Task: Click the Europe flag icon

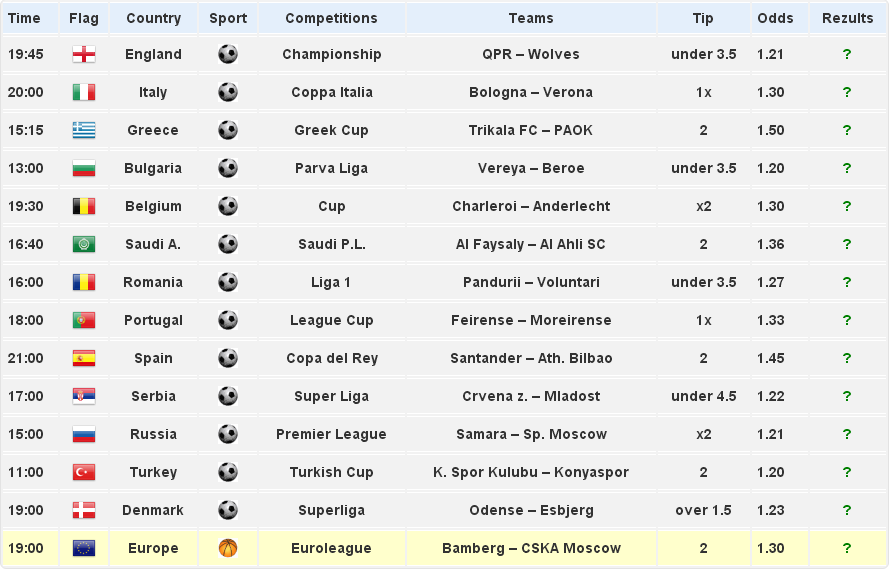Action: (x=84, y=548)
